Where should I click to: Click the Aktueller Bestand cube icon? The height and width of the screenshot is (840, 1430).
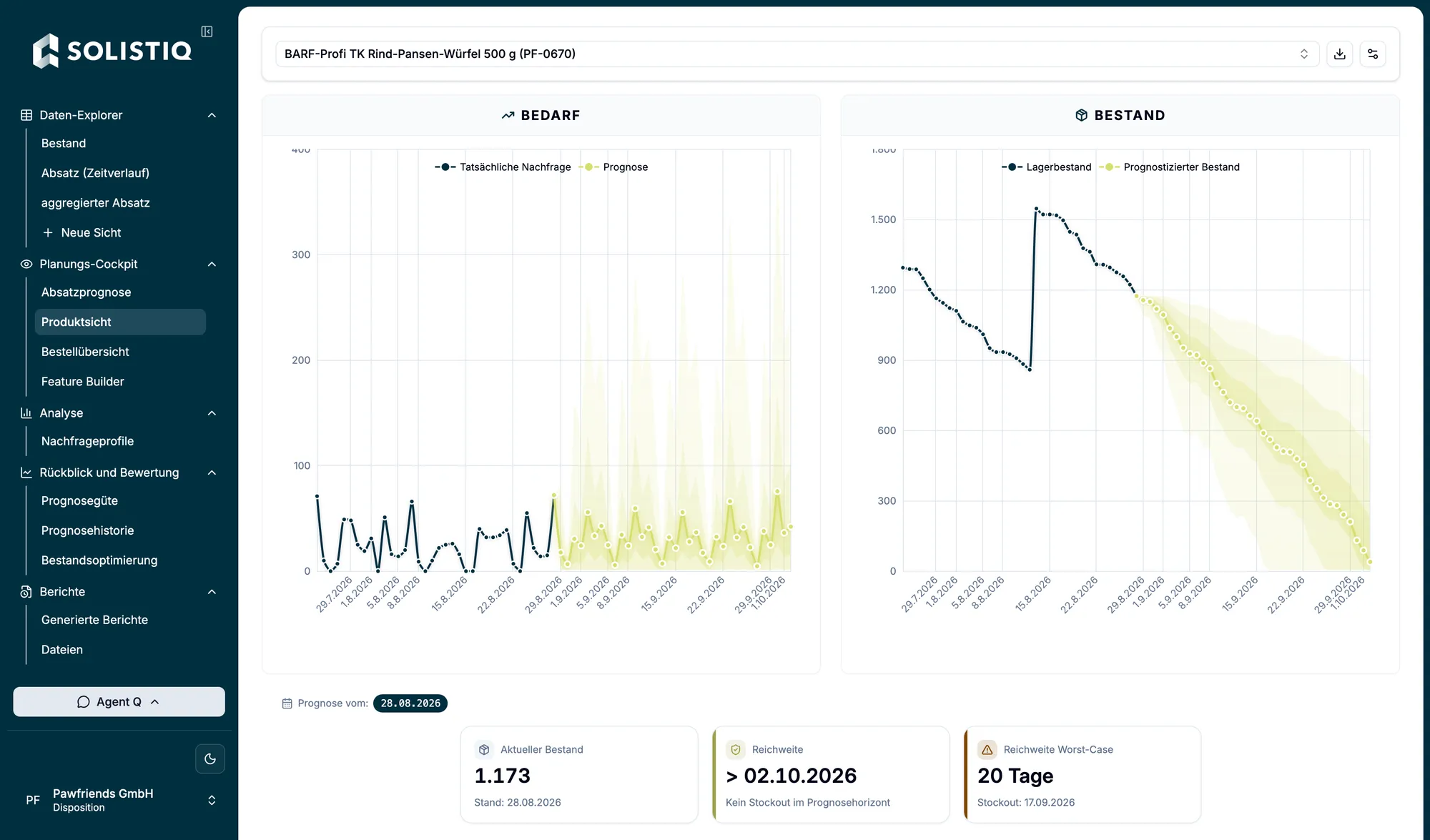[x=484, y=749]
